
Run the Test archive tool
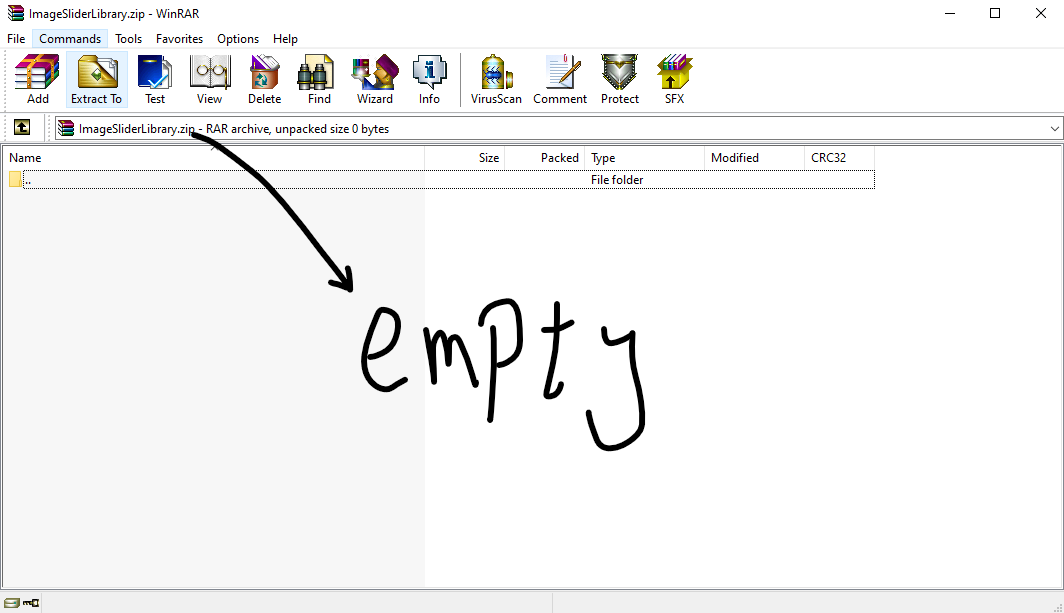point(155,79)
